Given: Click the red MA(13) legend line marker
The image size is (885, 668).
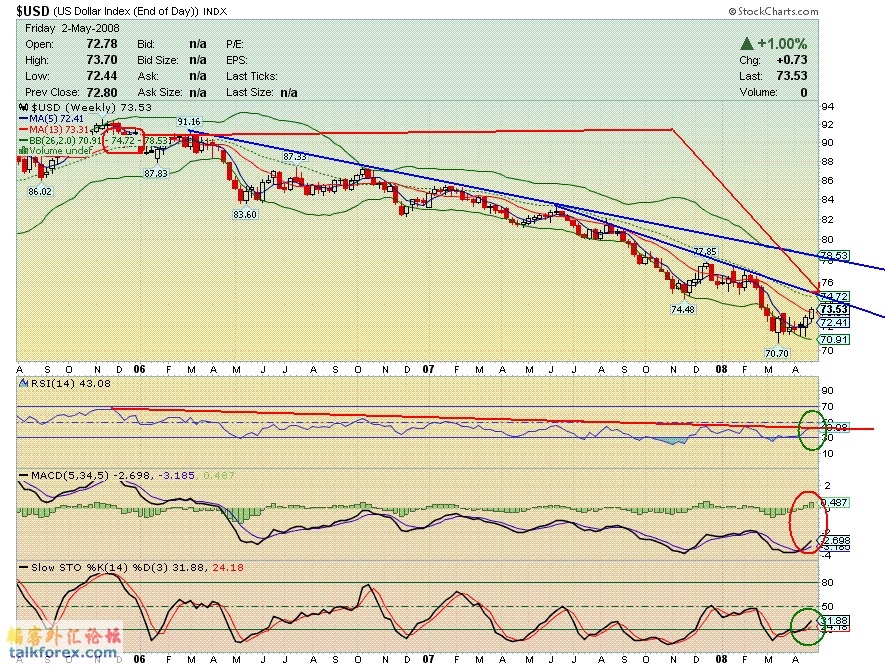Looking at the screenshot, I should click(x=23, y=130).
